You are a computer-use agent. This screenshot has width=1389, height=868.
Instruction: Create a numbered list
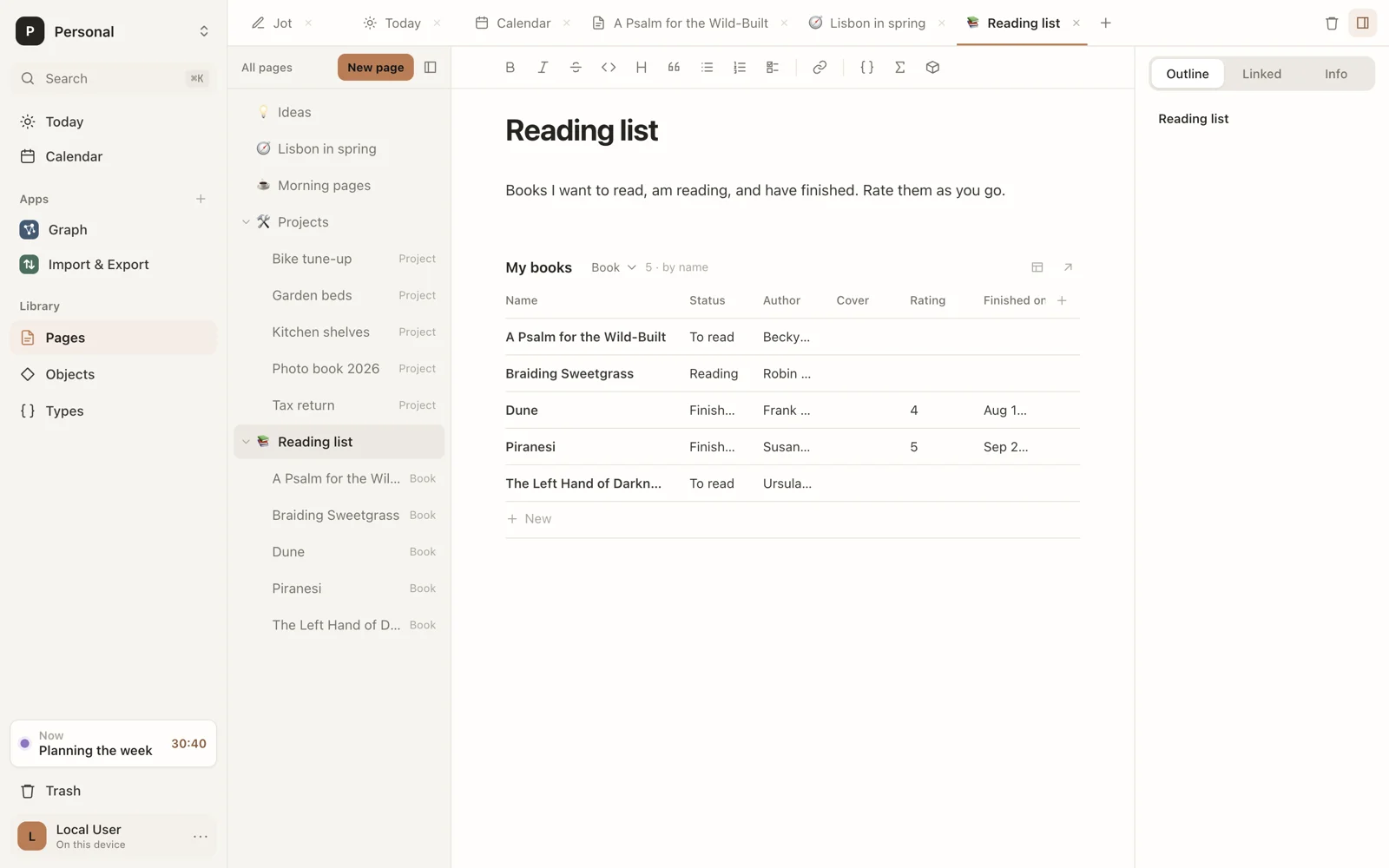pos(740,67)
